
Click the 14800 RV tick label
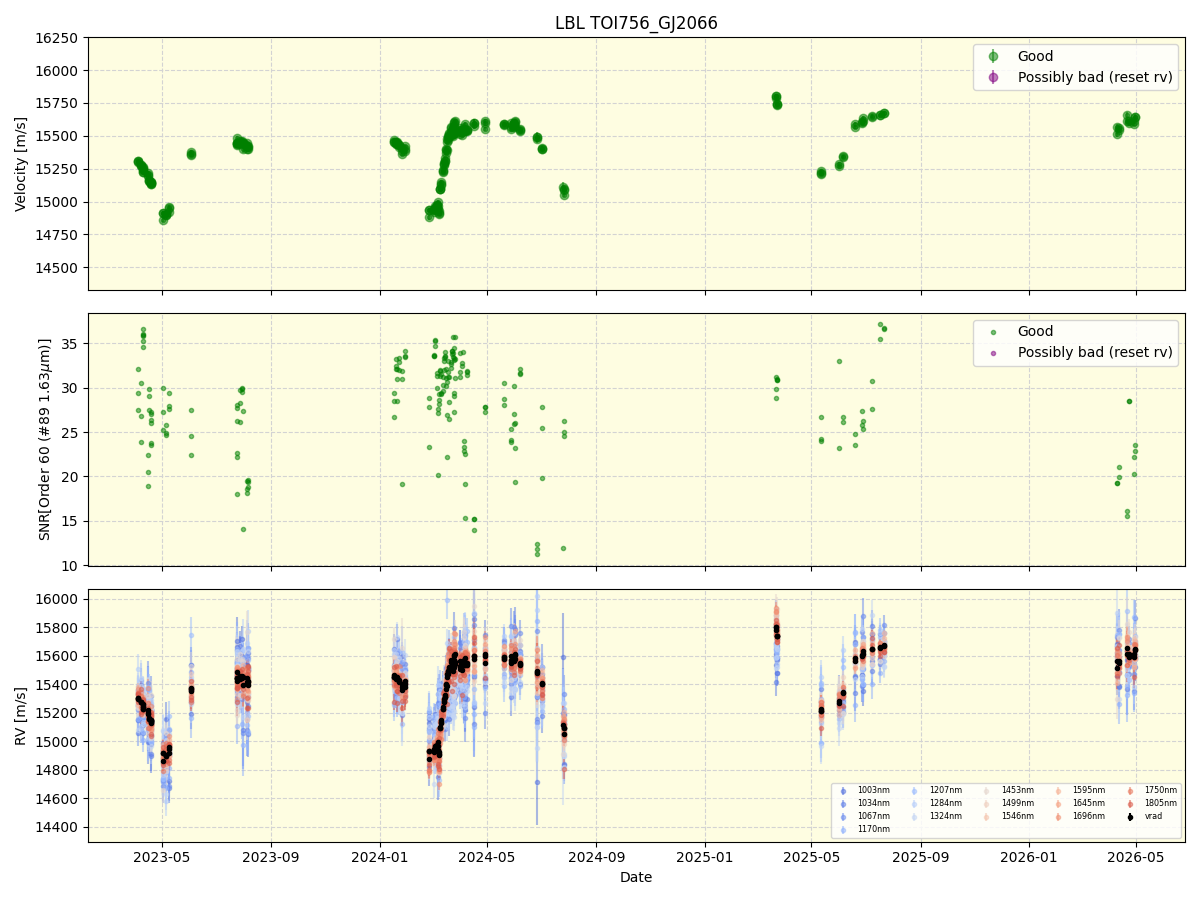point(57,770)
